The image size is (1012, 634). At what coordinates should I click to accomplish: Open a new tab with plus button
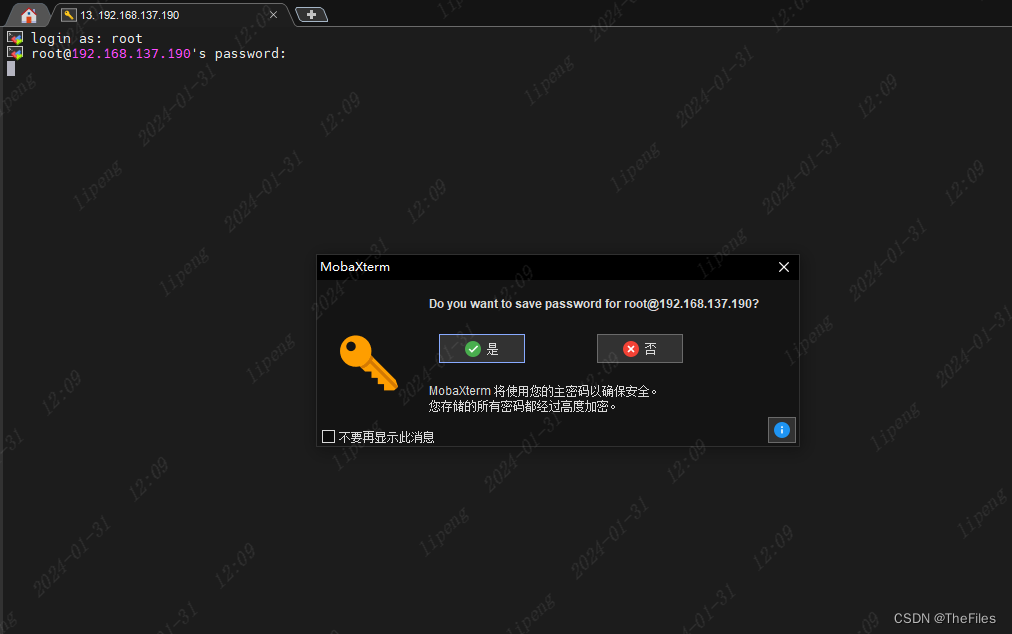(311, 14)
